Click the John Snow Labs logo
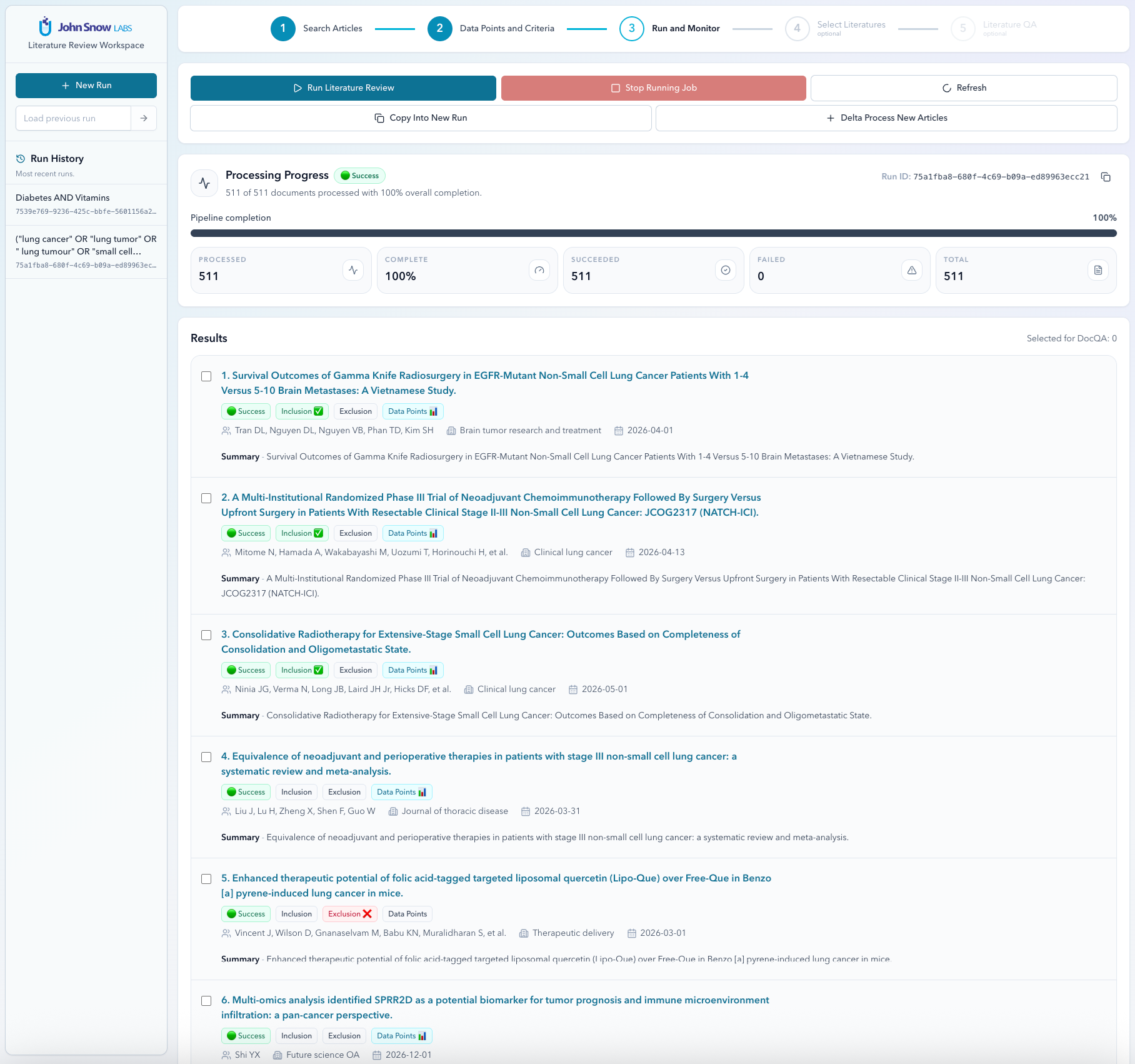The height and width of the screenshot is (1064, 1135). [86, 27]
